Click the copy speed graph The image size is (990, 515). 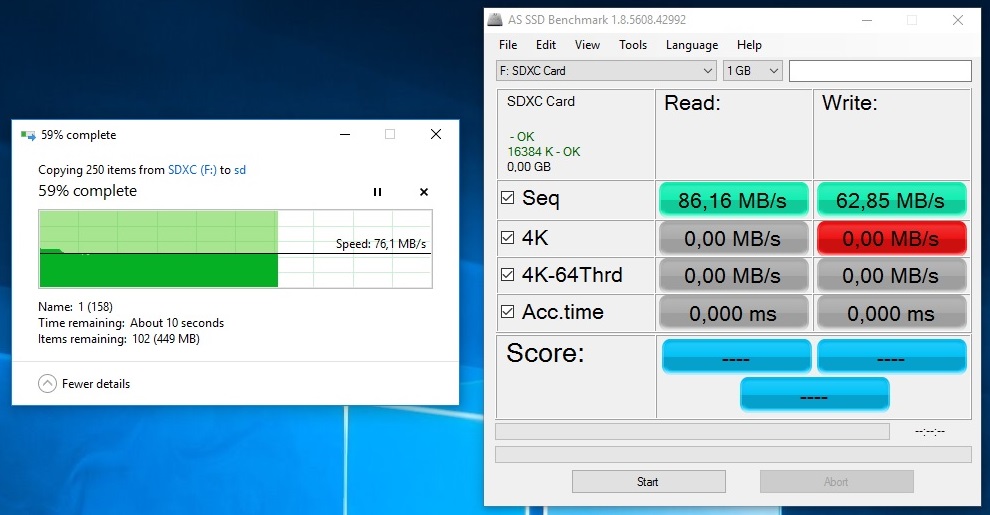(x=236, y=249)
